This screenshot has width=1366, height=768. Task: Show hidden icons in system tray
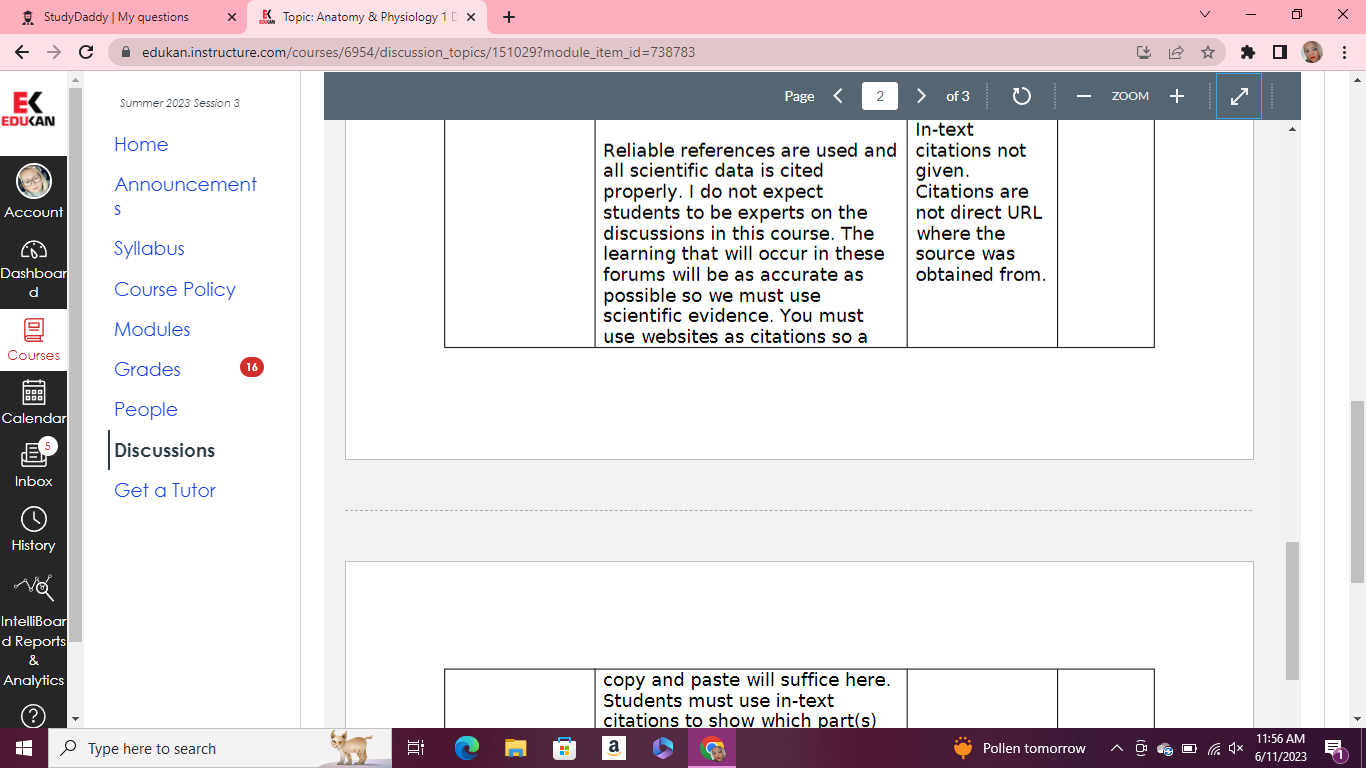coord(1117,748)
